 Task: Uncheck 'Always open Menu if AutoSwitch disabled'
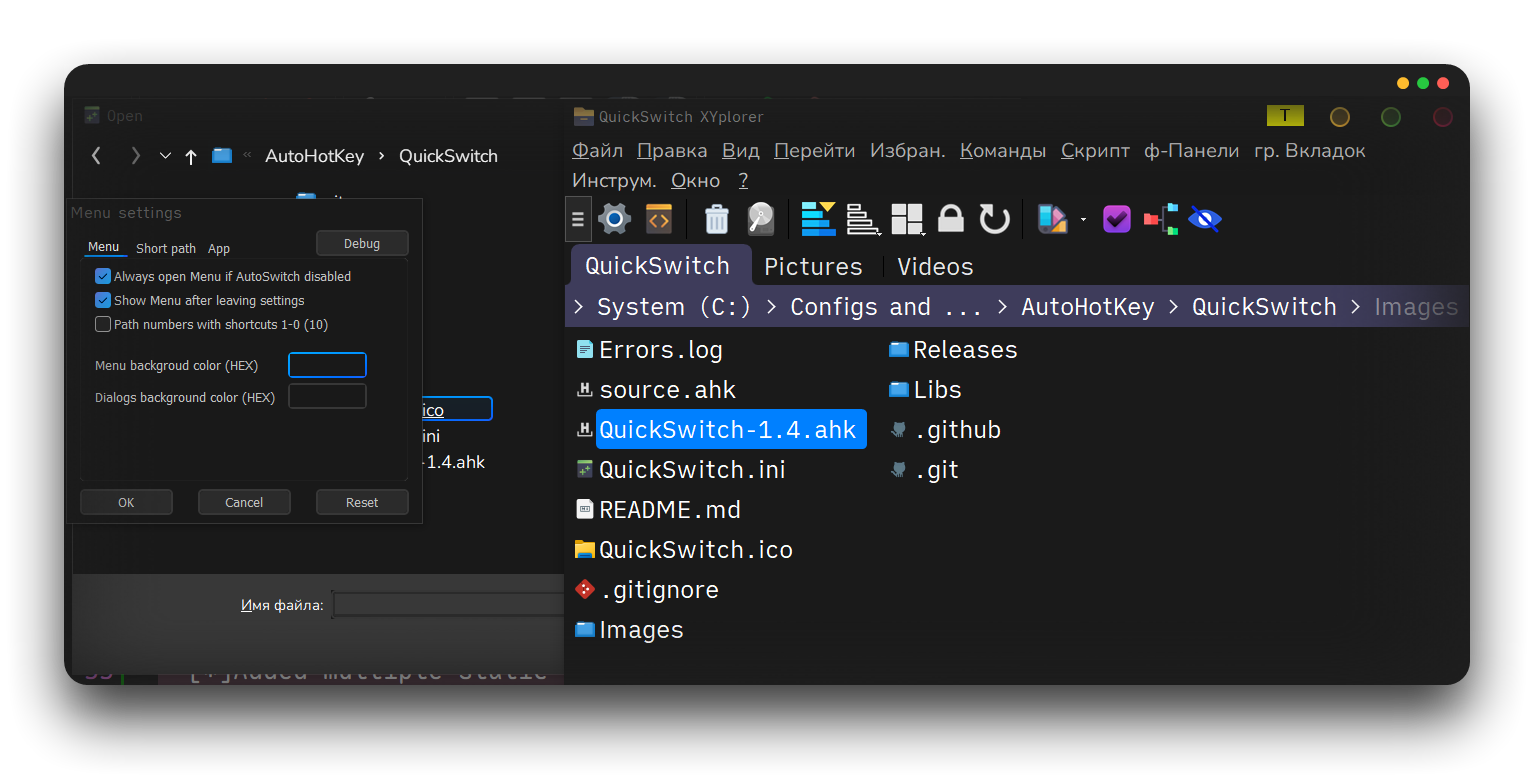pos(103,276)
